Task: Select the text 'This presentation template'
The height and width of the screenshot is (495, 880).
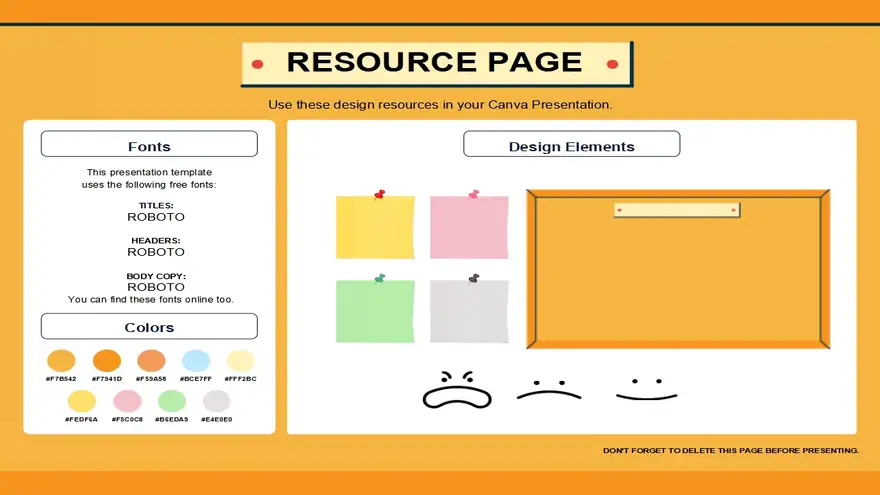Action: click(149, 172)
